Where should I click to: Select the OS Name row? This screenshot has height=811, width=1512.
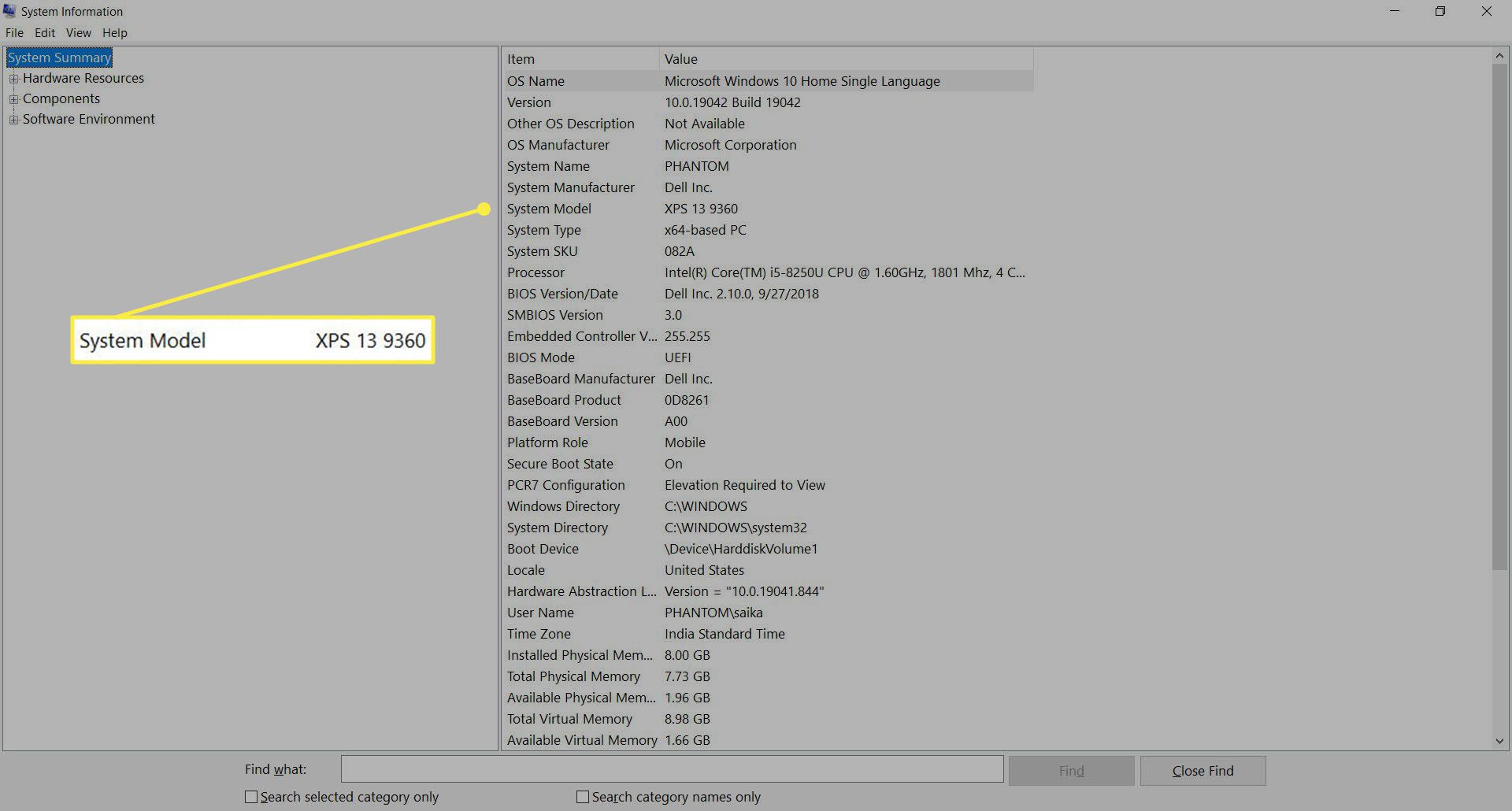tap(768, 81)
